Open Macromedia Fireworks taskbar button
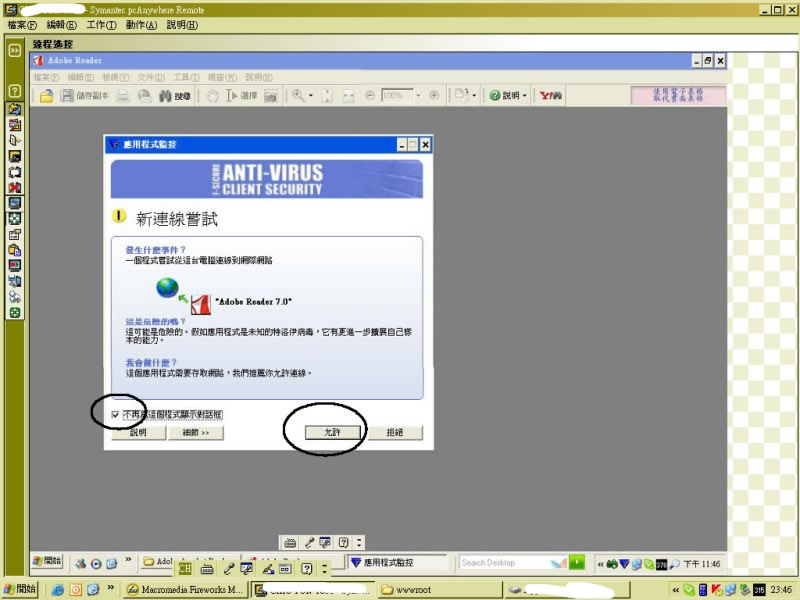Screen dimensions: 800x600 click(x=186, y=589)
